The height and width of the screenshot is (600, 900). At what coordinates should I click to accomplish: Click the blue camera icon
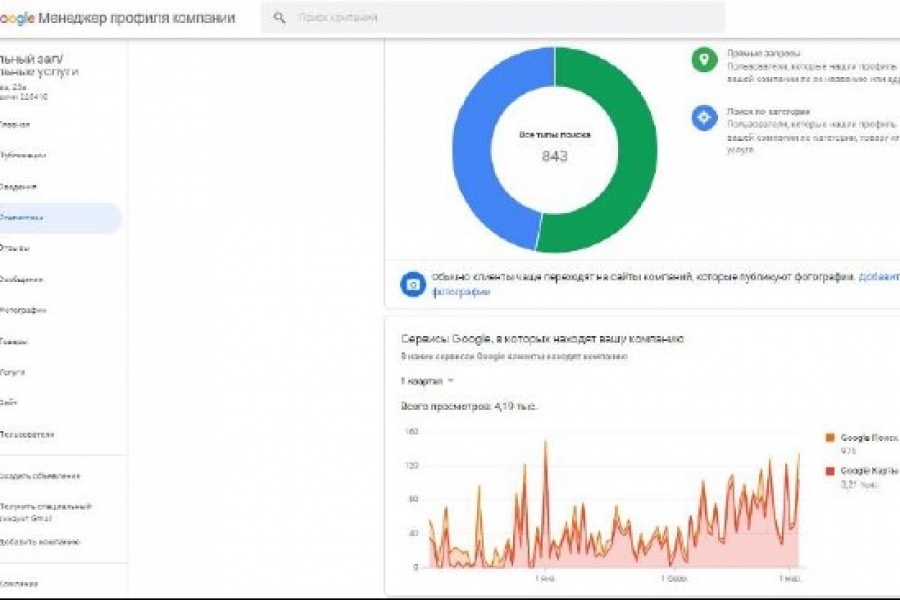point(413,284)
